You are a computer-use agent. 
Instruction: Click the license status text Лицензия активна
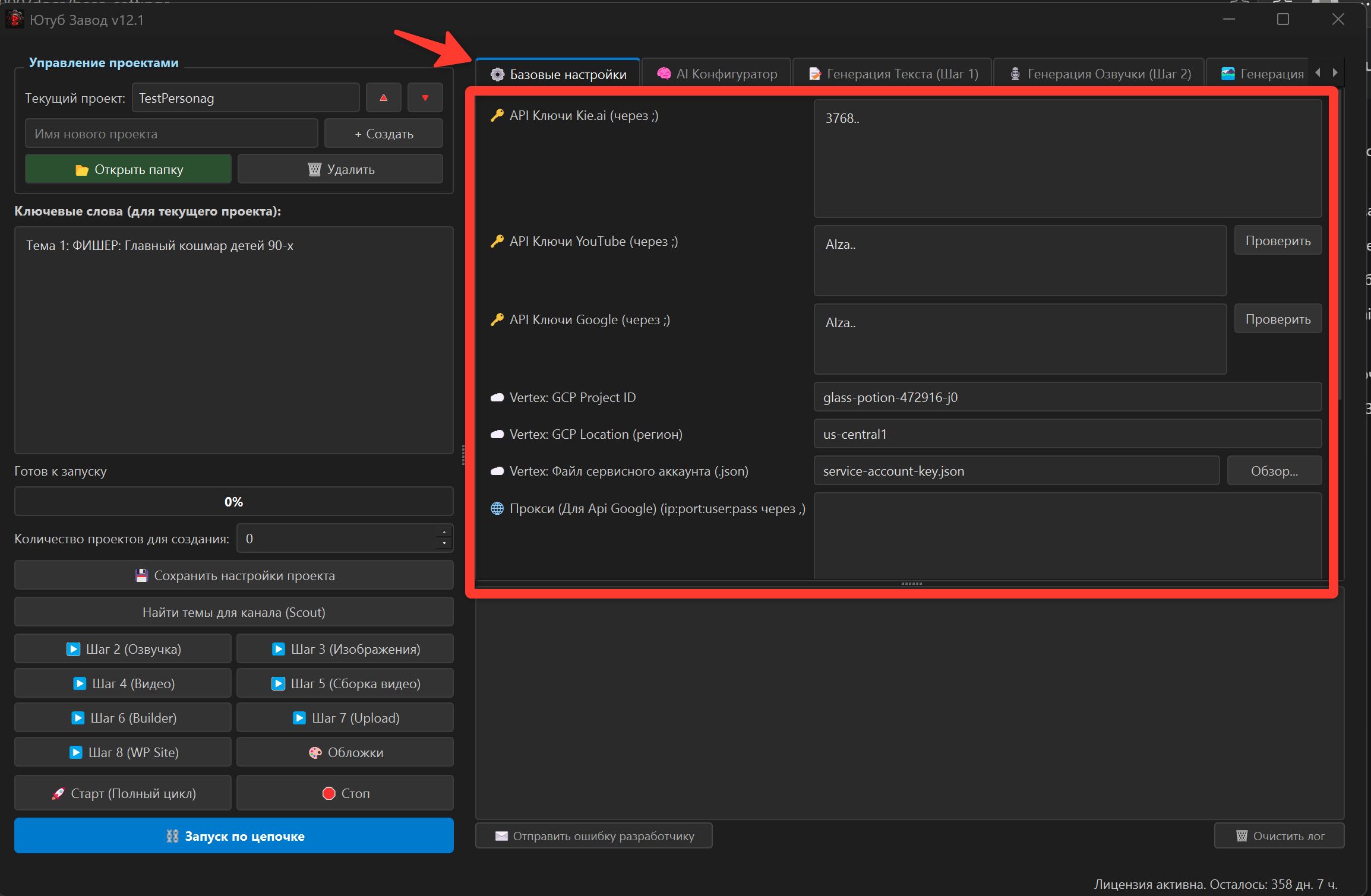pos(1215,884)
